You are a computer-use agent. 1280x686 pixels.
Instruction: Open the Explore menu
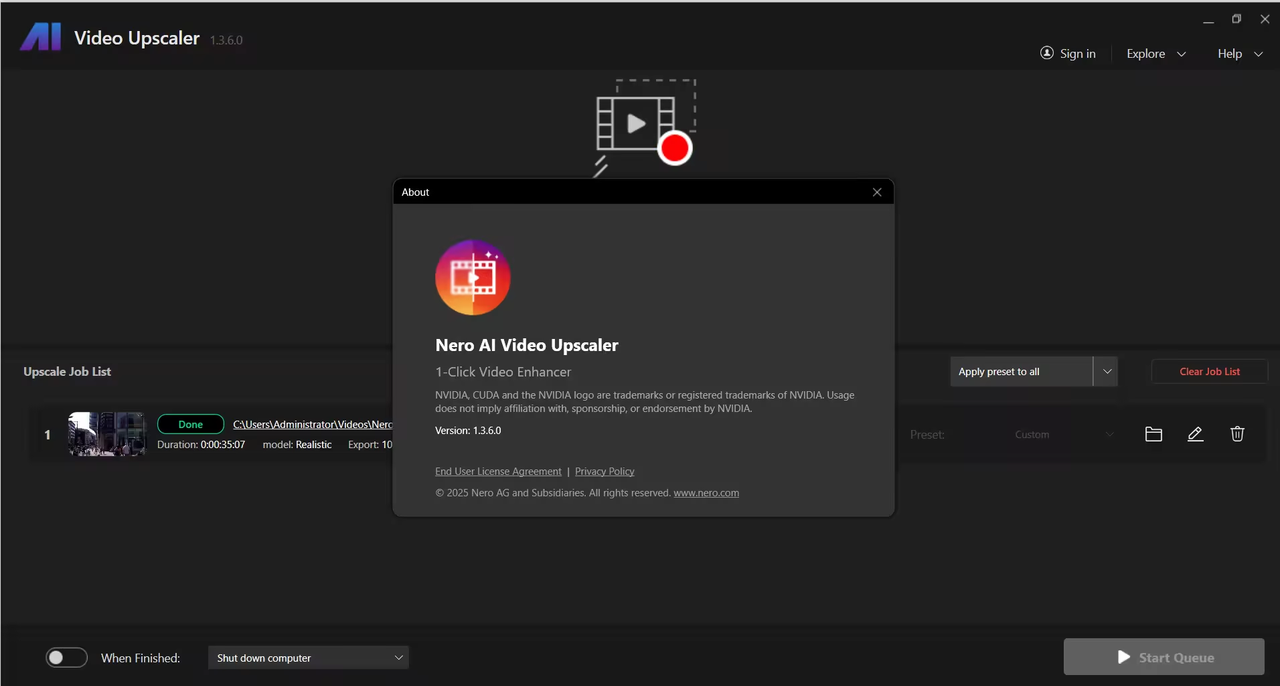pyautogui.click(x=1156, y=53)
